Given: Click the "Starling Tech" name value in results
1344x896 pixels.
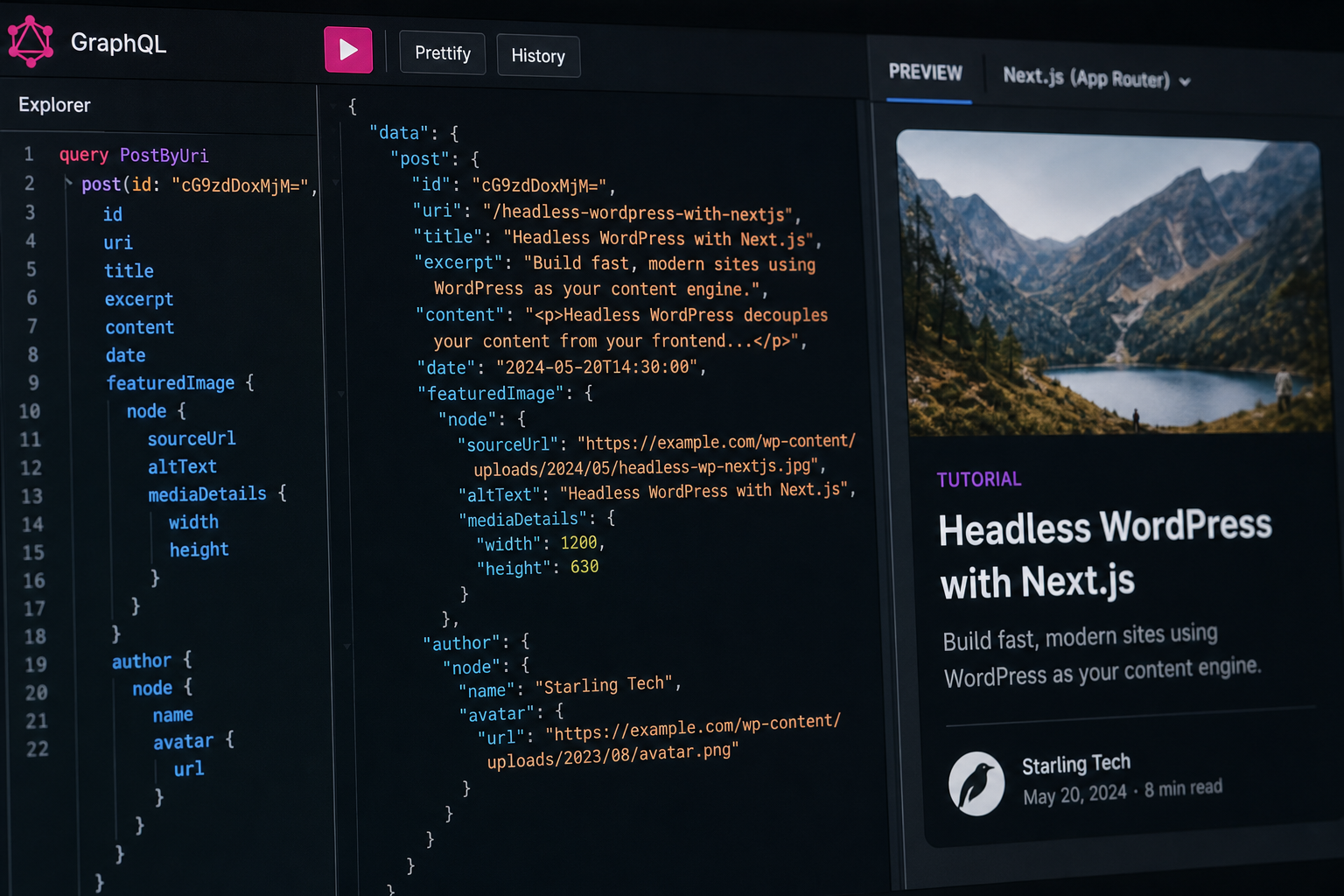Looking at the screenshot, I should pyautogui.click(x=604, y=685).
